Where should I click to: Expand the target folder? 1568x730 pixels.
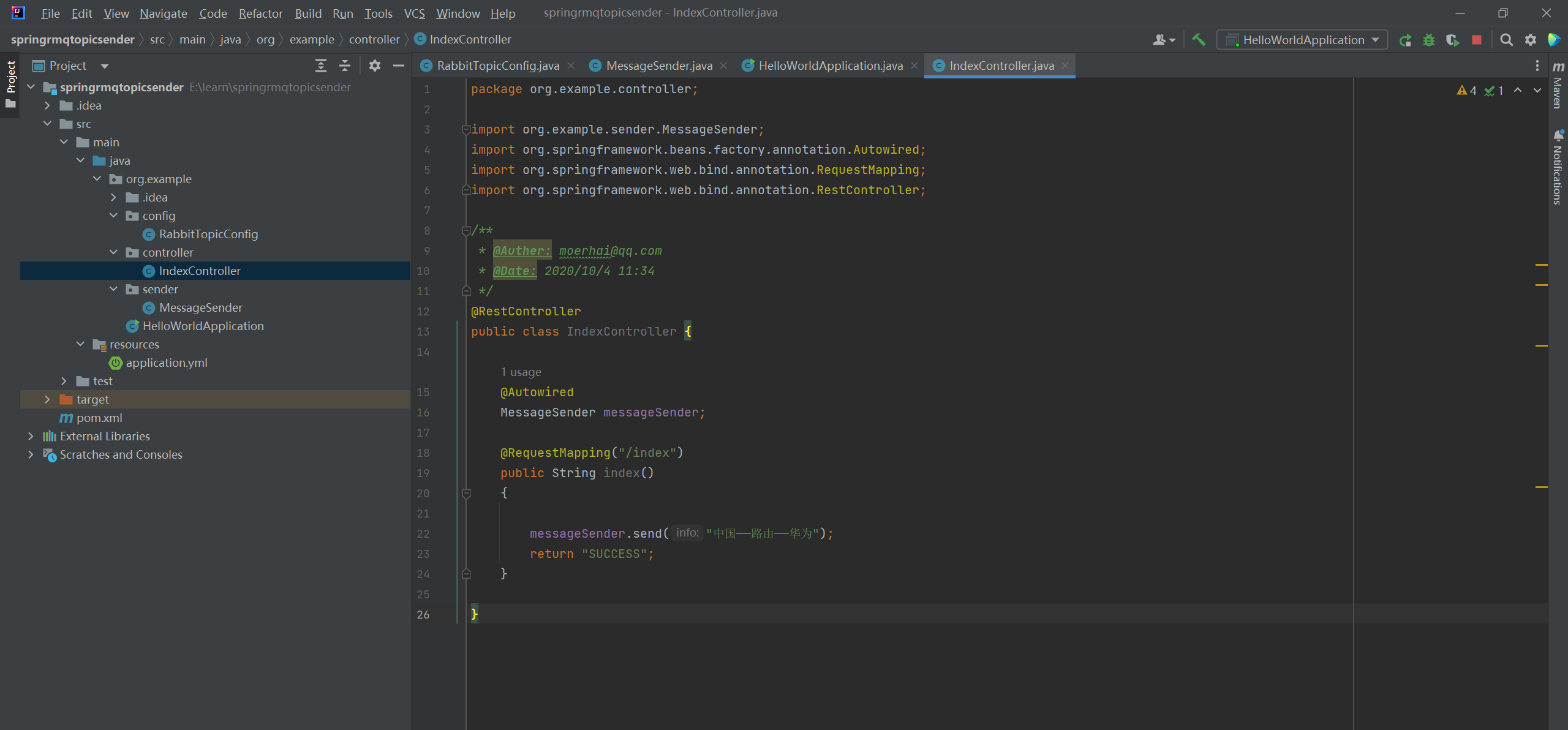pos(47,399)
